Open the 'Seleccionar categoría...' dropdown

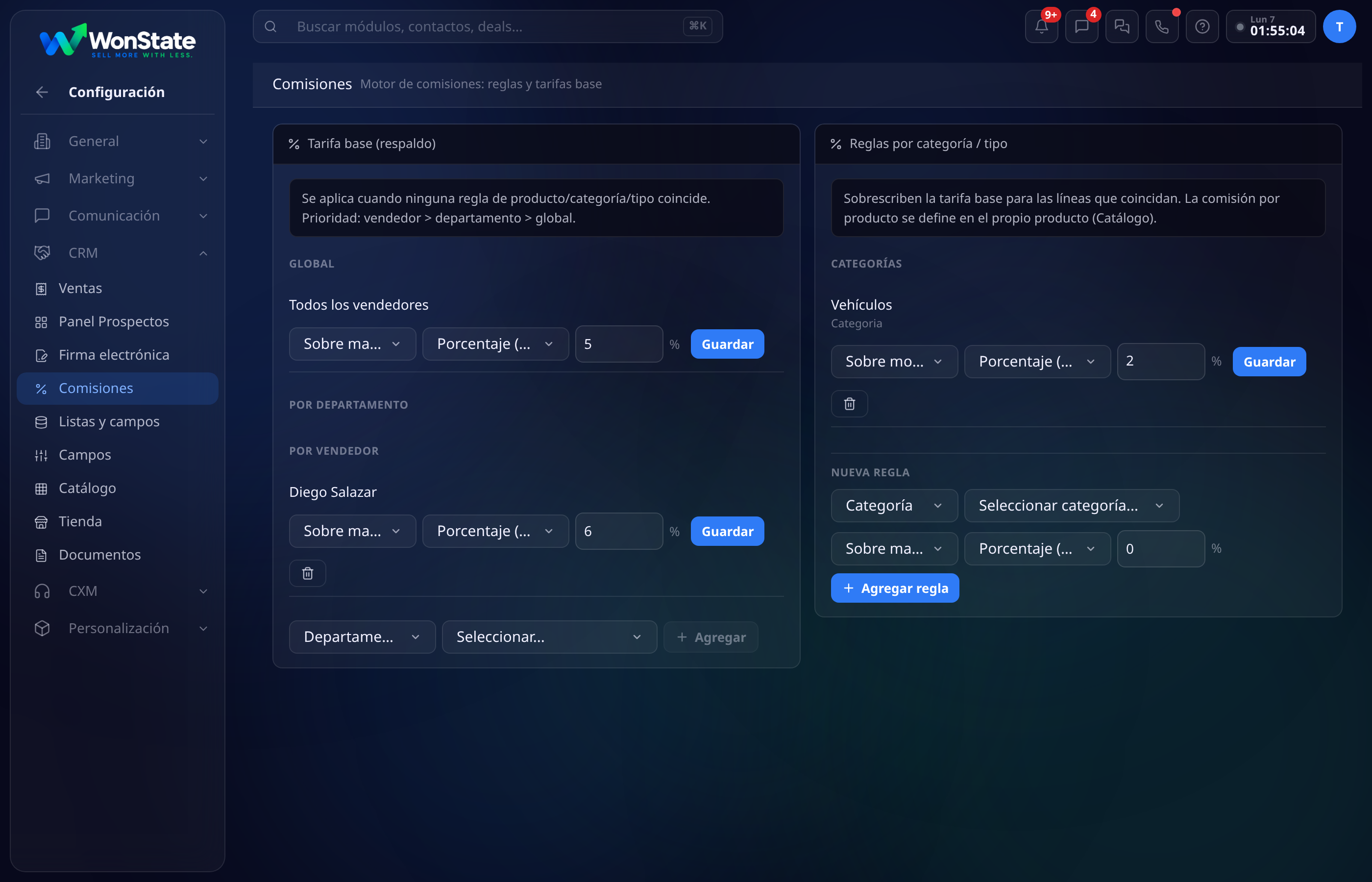point(1071,505)
